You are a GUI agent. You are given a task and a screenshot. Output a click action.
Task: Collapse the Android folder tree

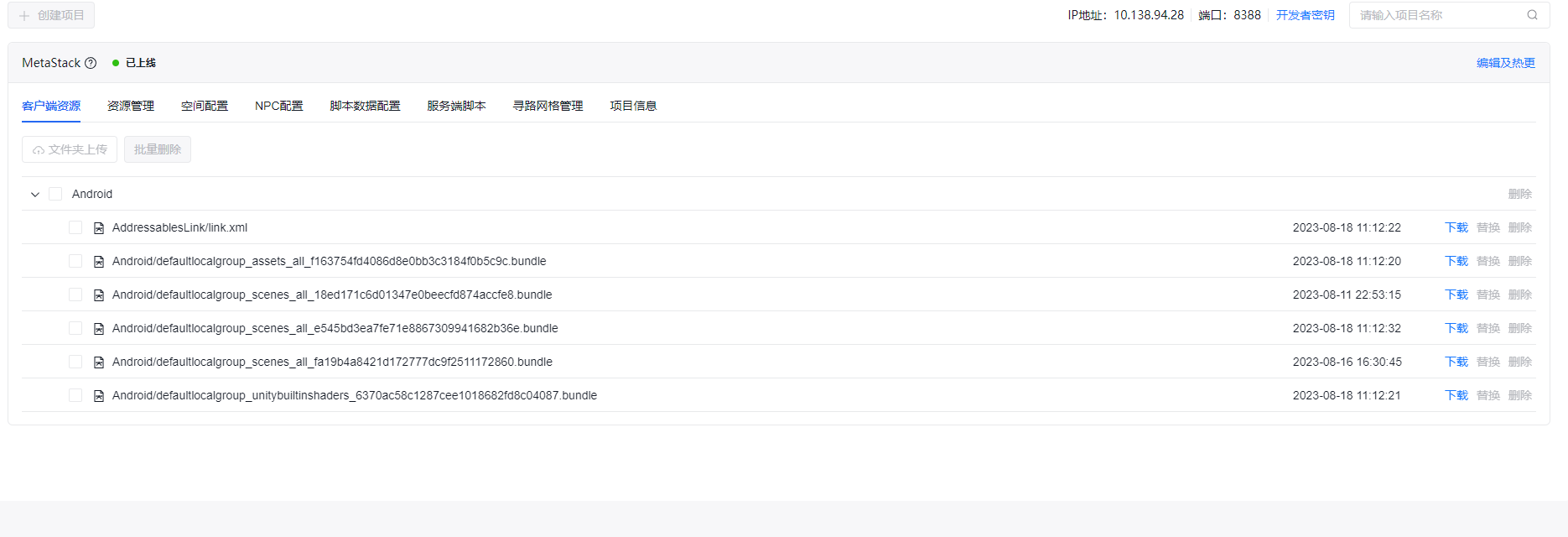click(x=35, y=195)
